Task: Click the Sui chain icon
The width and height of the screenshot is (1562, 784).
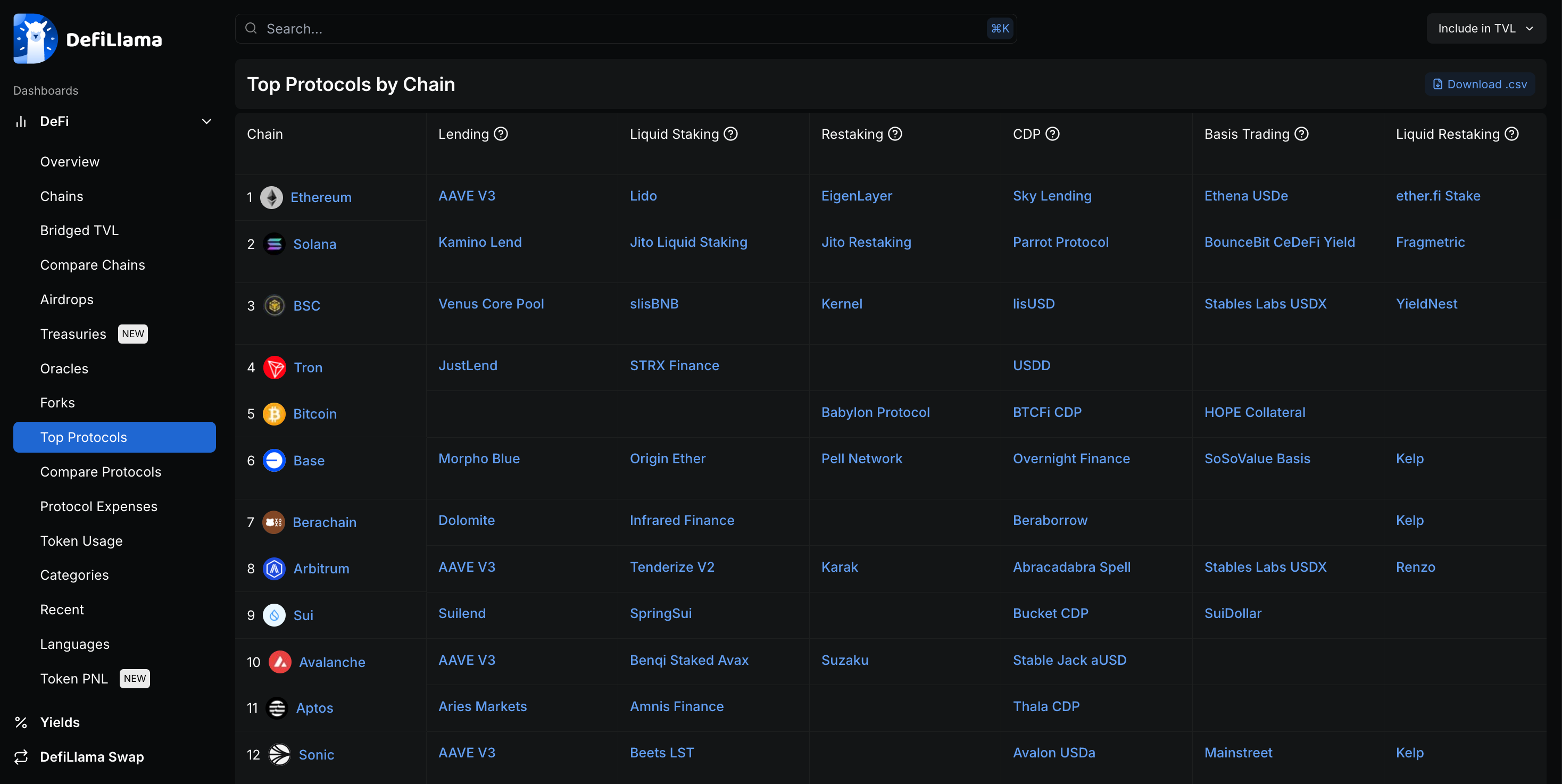Action: [274, 615]
